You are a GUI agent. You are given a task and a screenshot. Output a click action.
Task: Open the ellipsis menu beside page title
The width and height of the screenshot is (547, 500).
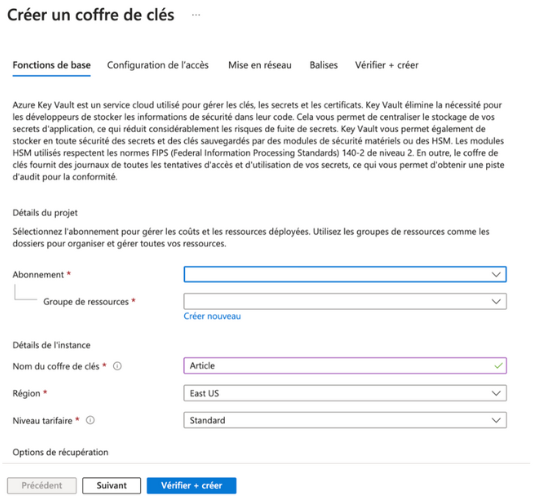pyautogui.click(x=196, y=15)
